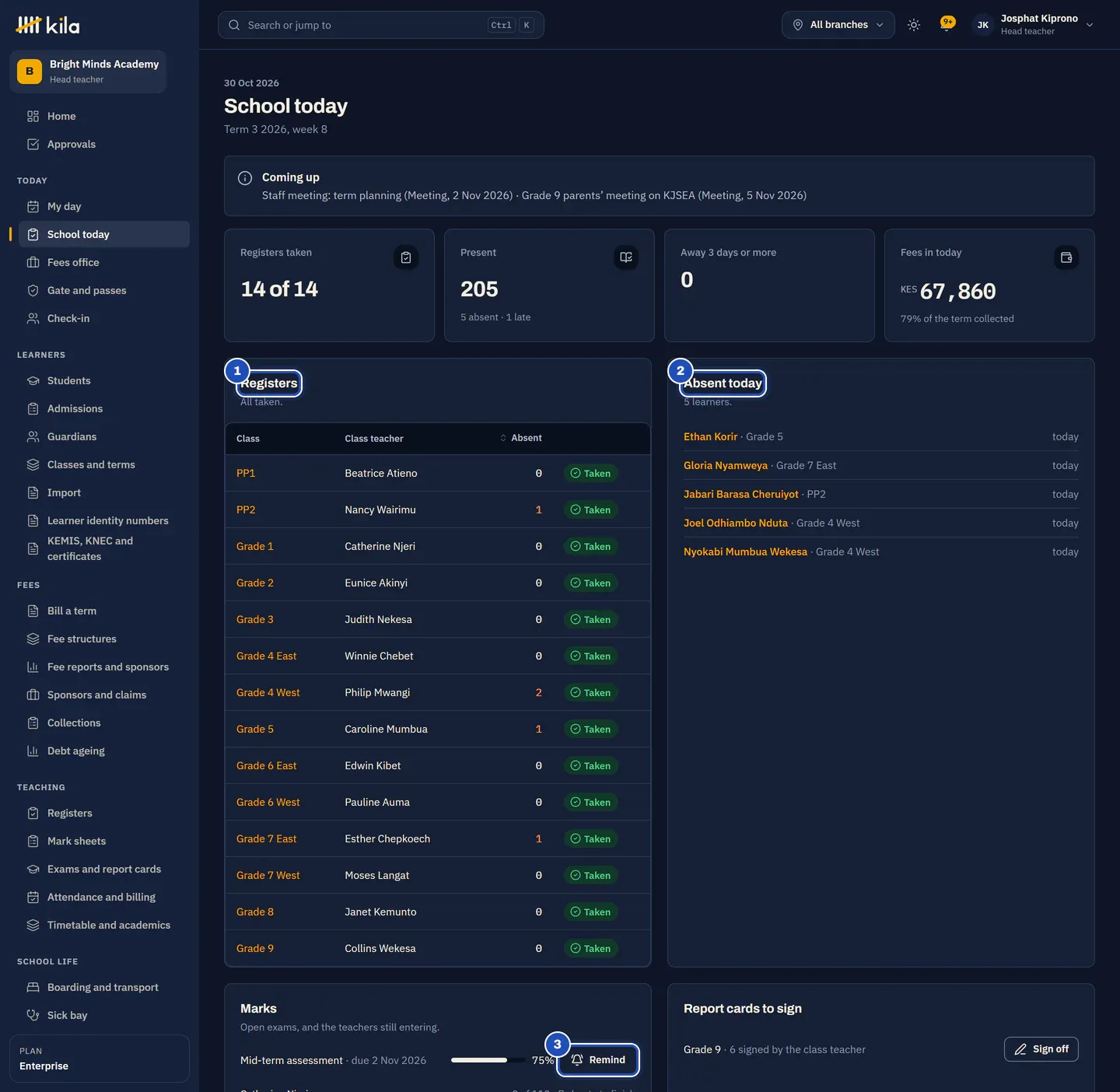1120x1092 pixels.
Task: Open the notifications bell with 9+ badge
Action: click(x=947, y=24)
